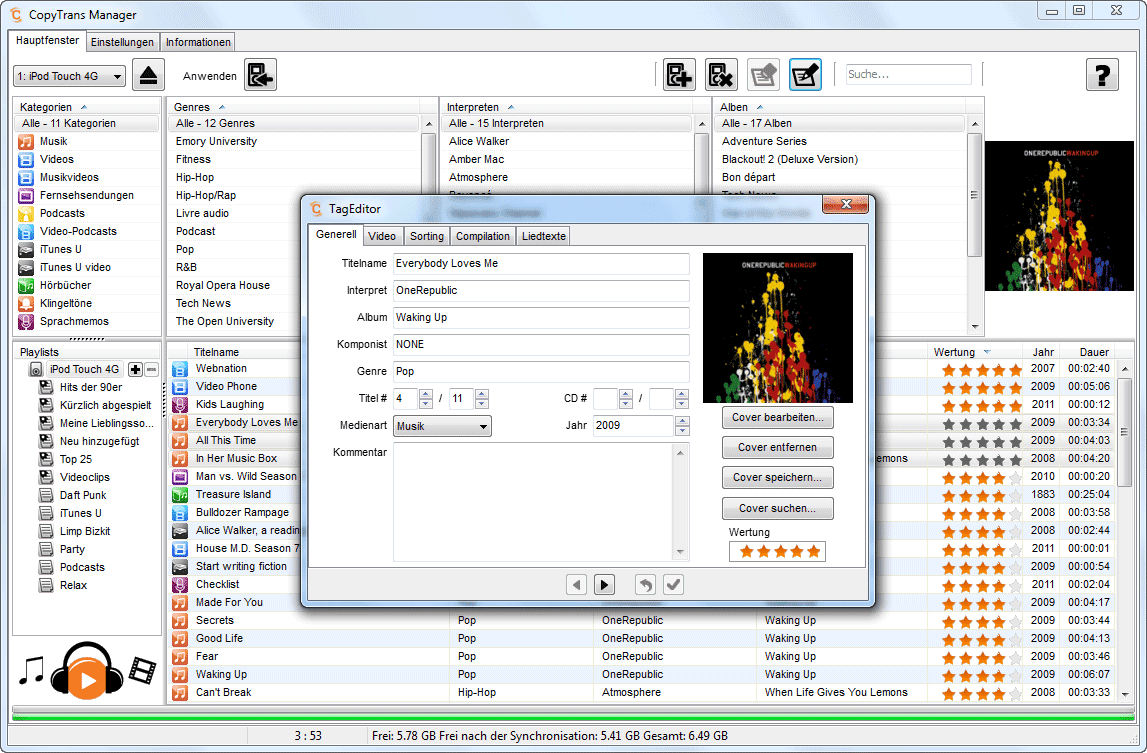Image resolution: width=1147 pixels, height=753 pixels.
Task: Click the add tracks toolbar icon
Action: 679,75
